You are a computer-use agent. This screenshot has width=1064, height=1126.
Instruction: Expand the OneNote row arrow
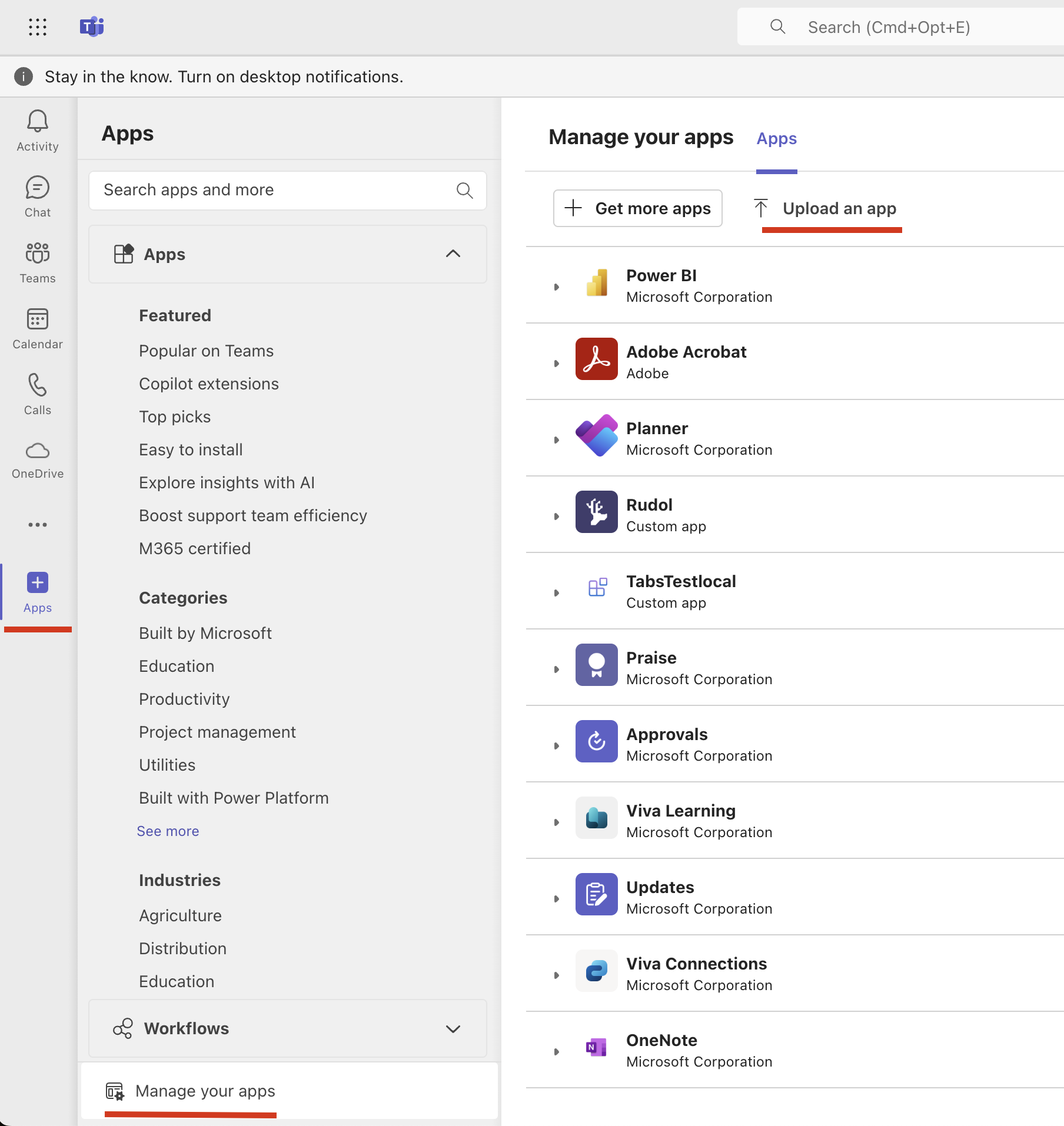coord(556,1052)
